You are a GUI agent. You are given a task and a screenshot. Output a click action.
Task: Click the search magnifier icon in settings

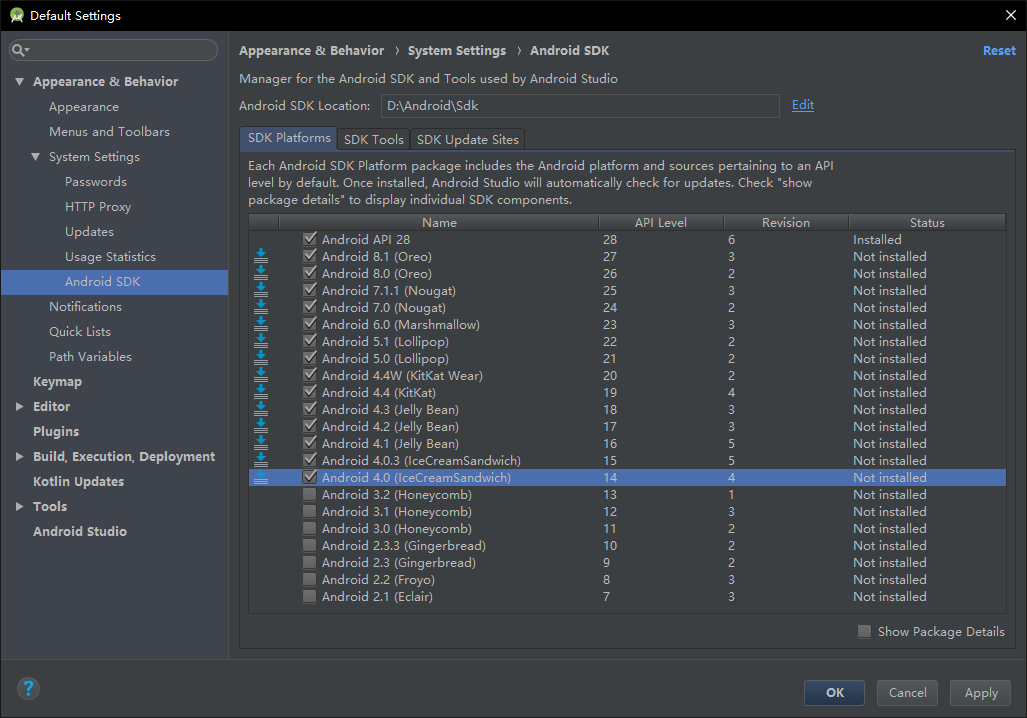tap(18, 50)
